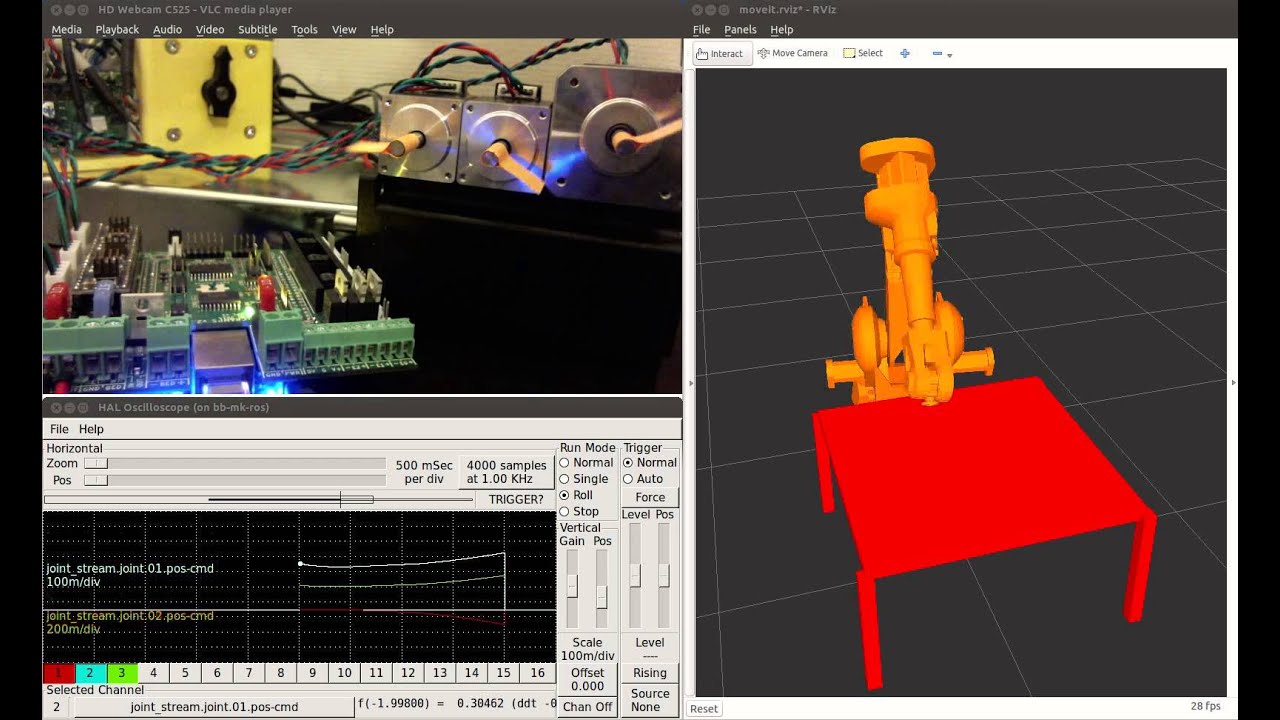Select channel 4
The height and width of the screenshot is (720, 1280).
click(x=154, y=674)
